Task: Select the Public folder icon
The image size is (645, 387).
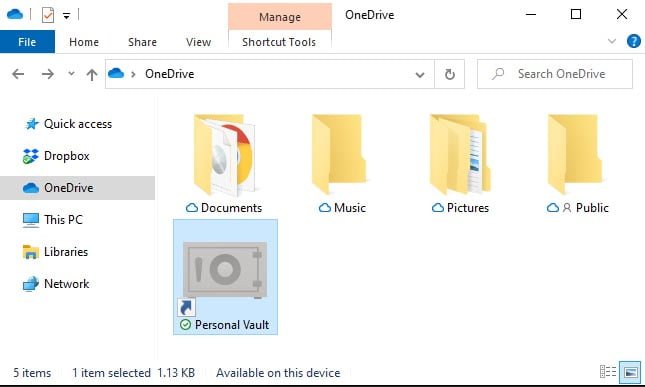Action: [575, 154]
